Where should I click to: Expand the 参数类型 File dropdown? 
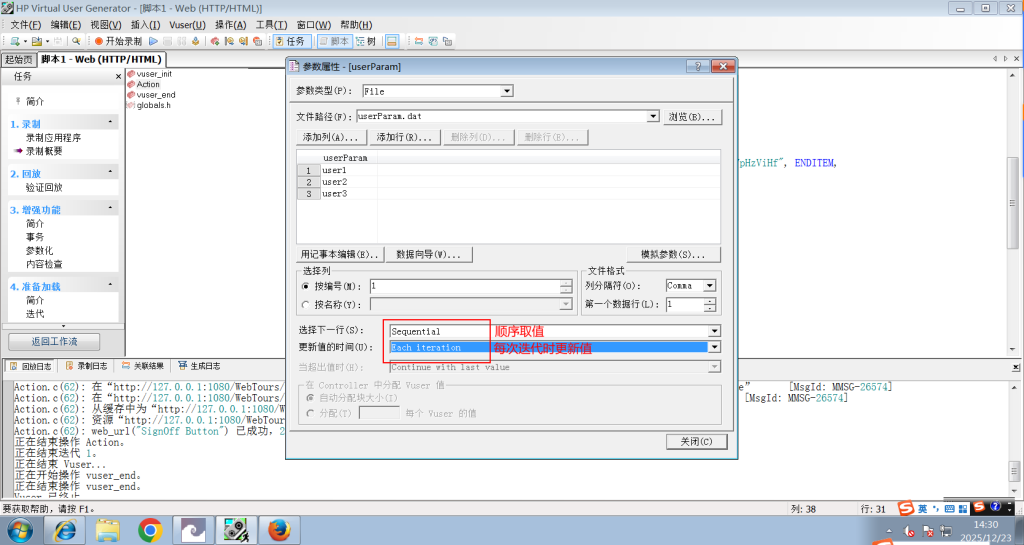pyautogui.click(x=507, y=91)
